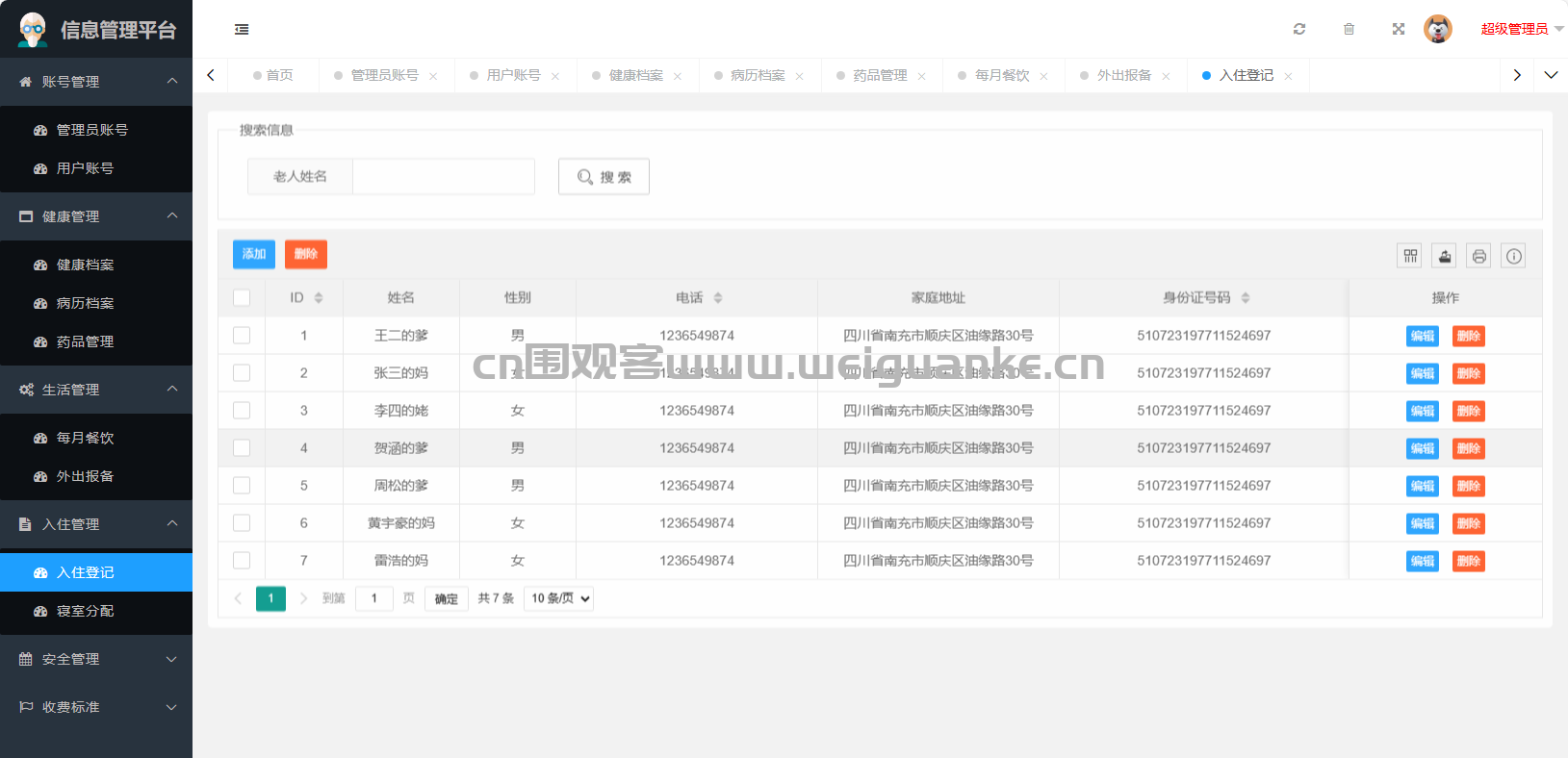Check the row for 黄宇豪的妈
The height and width of the screenshot is (758, 1568).
tap(242, 523)
